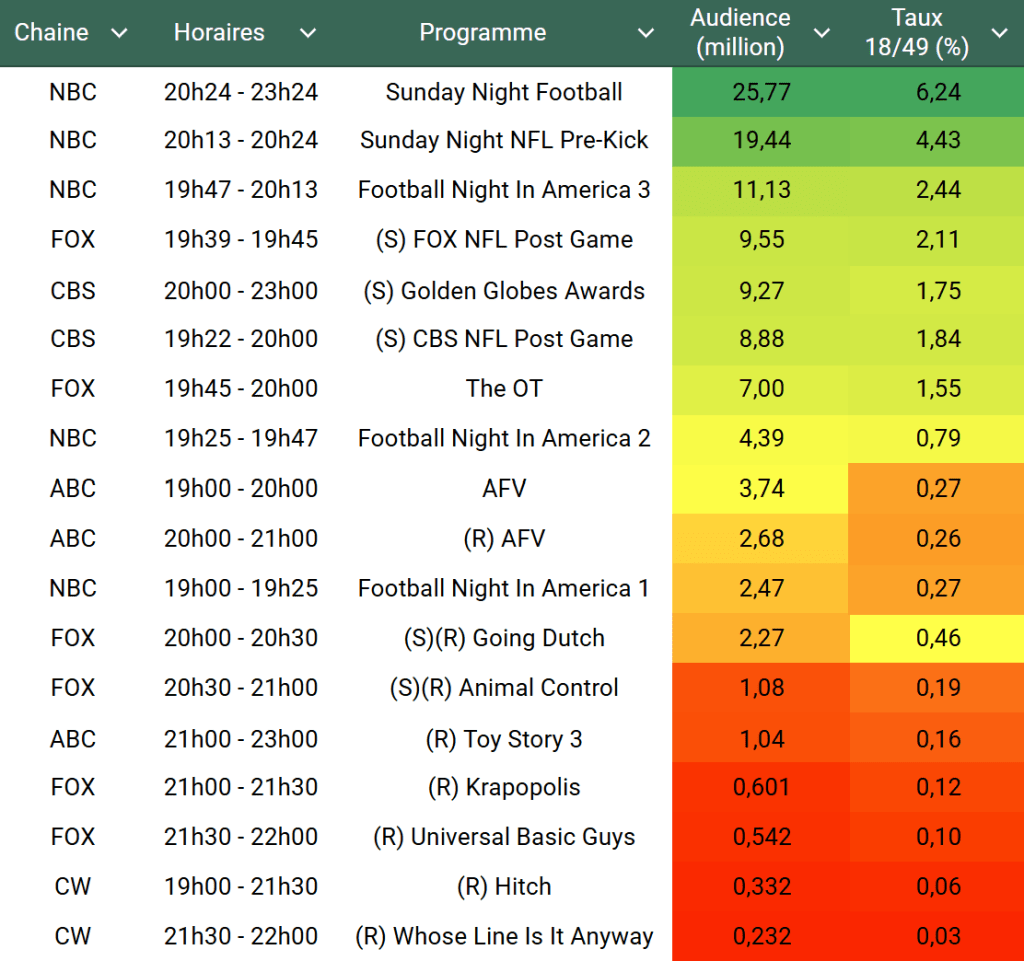Click the CW channel cell for Hitch
This screenshot has height=961, width=1024.
pyautogui.click(x=73, y=886)
